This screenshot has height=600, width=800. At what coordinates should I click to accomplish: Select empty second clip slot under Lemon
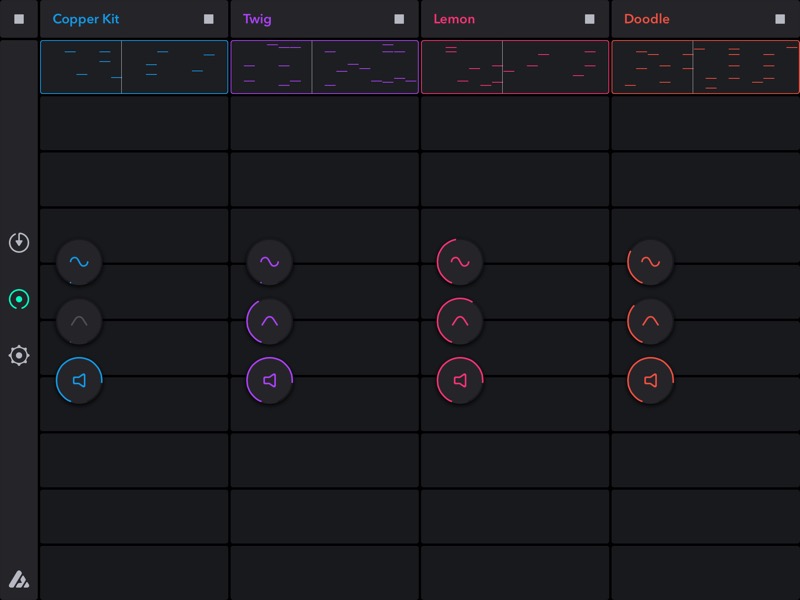point(515,123)
